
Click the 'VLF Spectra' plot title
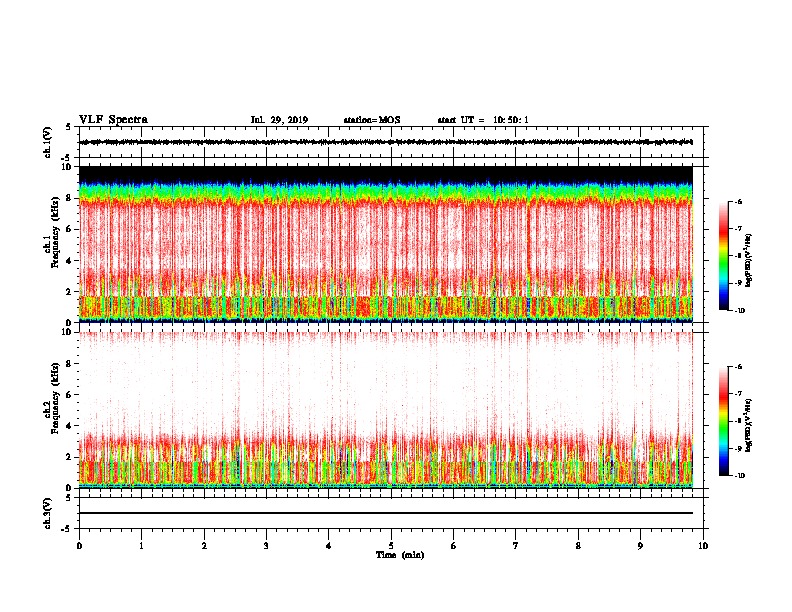point(113,120)
